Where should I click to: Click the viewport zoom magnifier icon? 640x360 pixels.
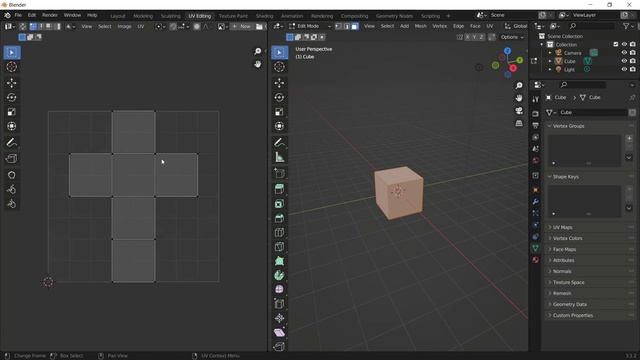pyautogui.click(x=519, y=85)
